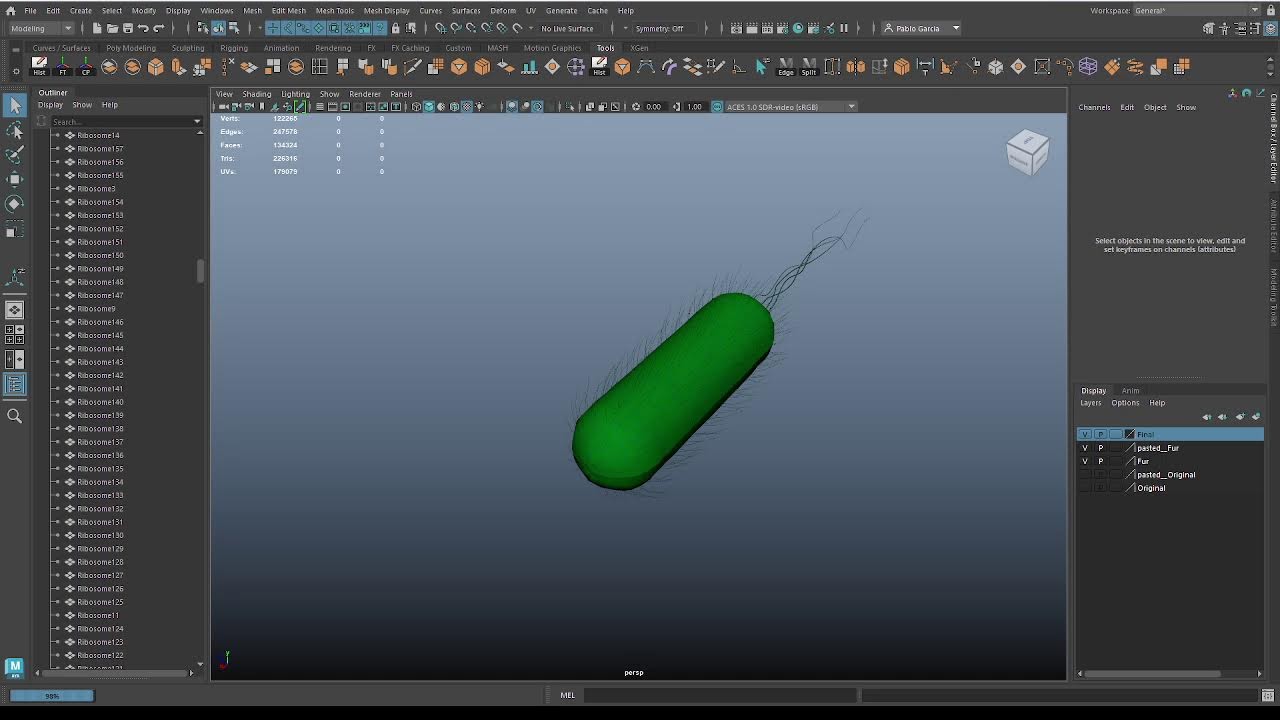Open the Mesh Tools menu
Viewport: 1280px width, 720px height.
335,10
